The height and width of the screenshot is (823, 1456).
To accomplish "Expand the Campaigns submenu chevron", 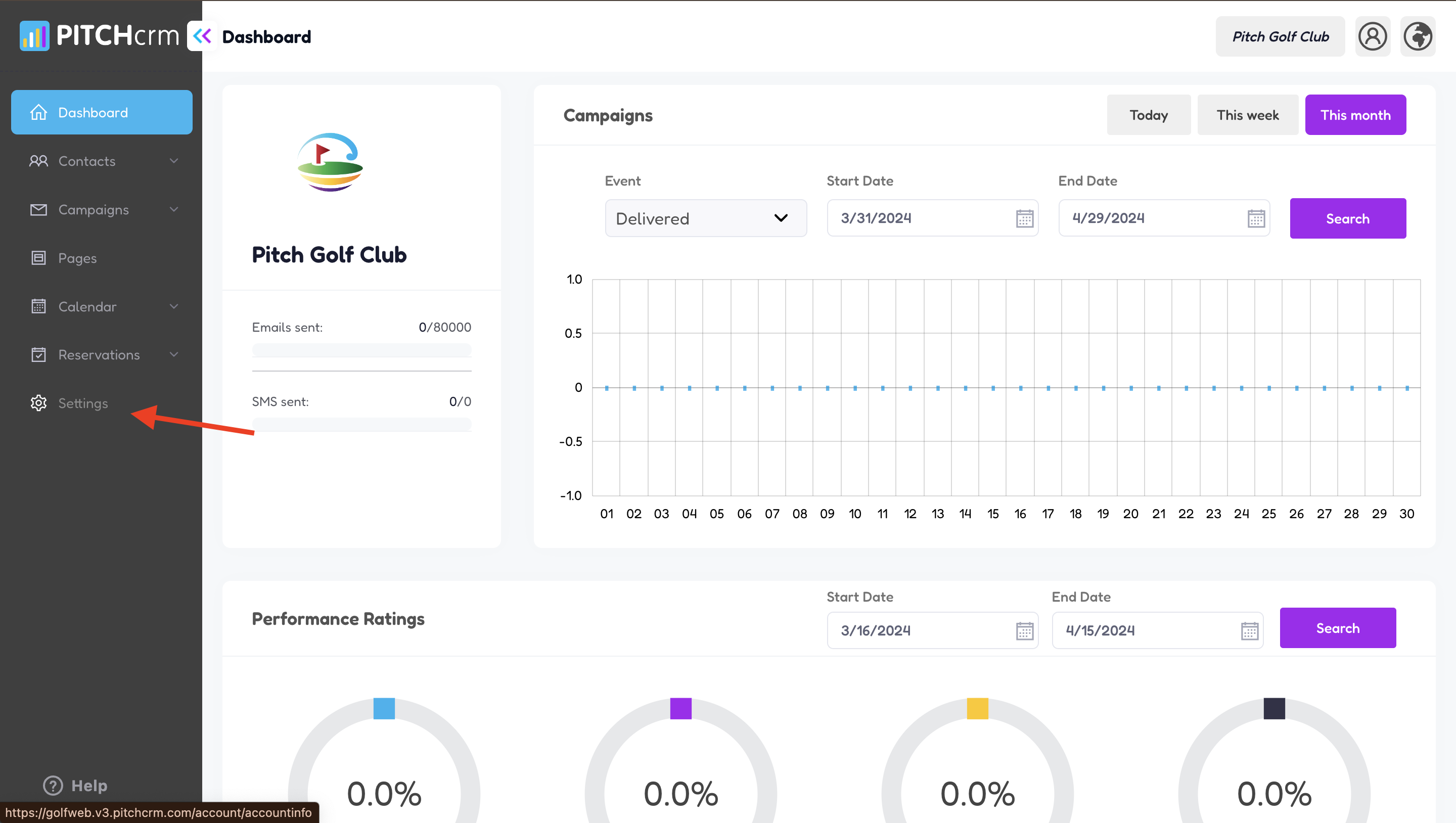I will point(174,210).
